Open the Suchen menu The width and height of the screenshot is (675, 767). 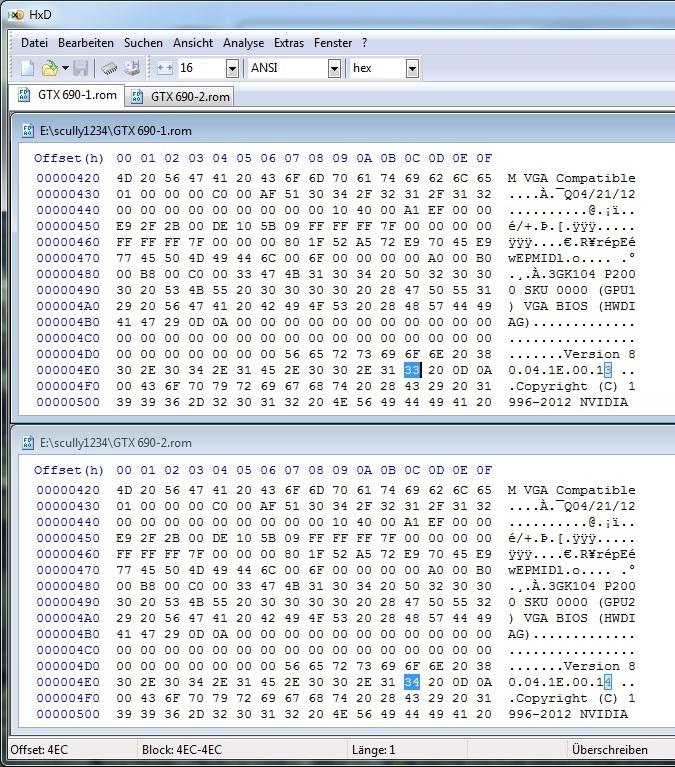[143, 43]
